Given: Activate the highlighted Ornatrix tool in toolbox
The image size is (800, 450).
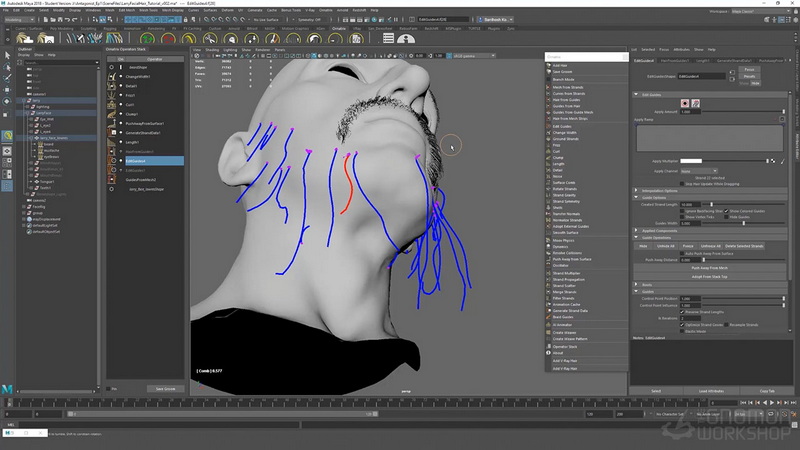Looking at the screenshot, I should (x=7, y=136).
